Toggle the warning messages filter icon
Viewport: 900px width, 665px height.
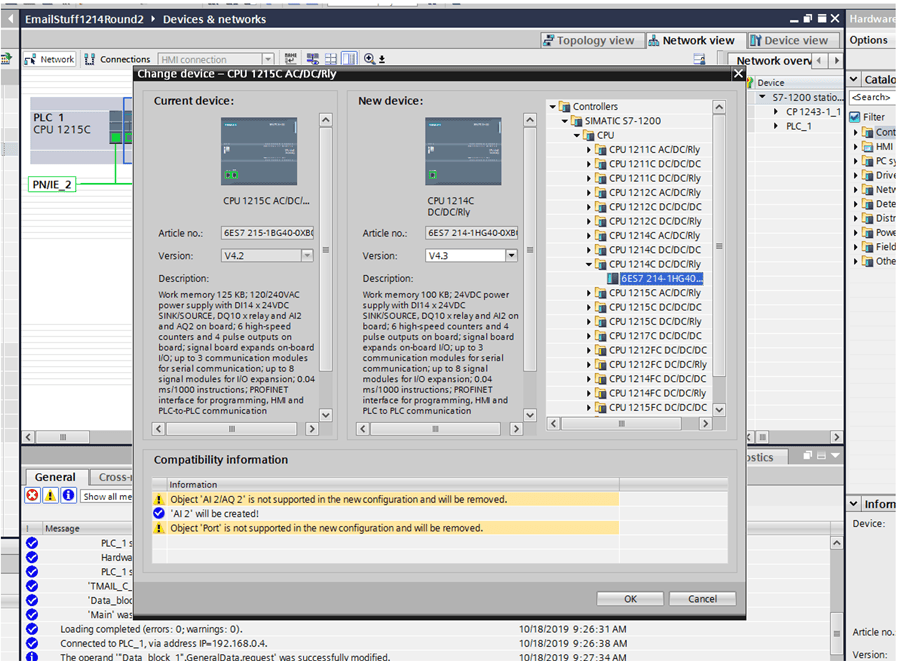pyautogui.click(x=51, y=495)
